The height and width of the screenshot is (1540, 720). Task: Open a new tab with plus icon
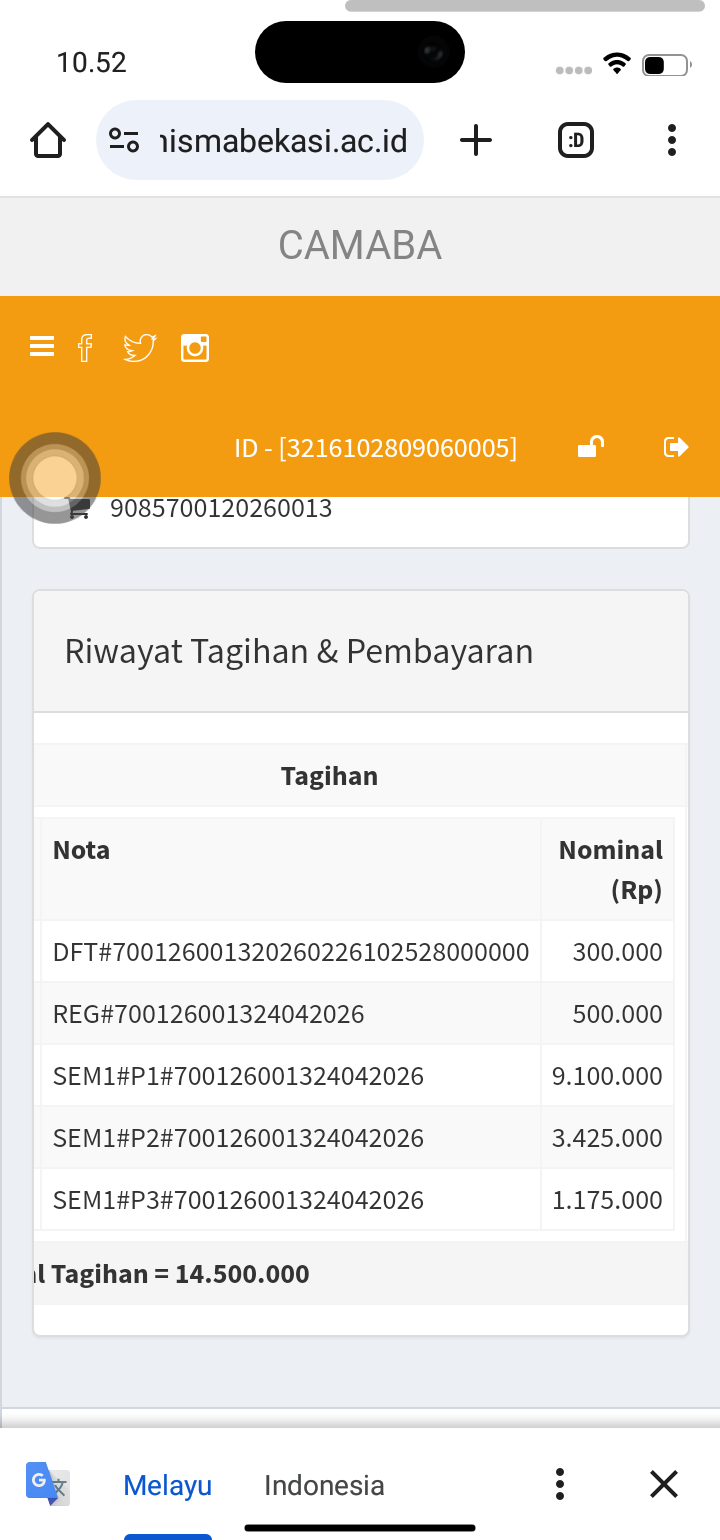coord(476,140)
